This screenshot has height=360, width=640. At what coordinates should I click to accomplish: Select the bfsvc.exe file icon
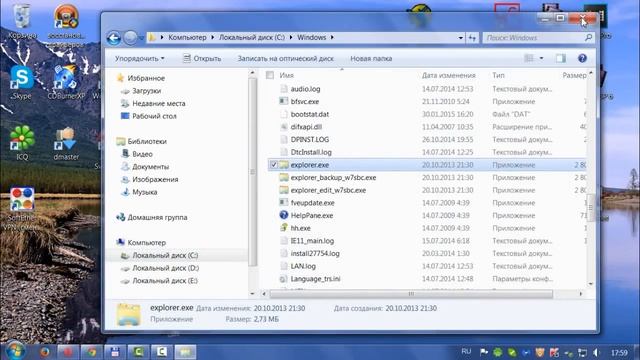click(284, 101)
